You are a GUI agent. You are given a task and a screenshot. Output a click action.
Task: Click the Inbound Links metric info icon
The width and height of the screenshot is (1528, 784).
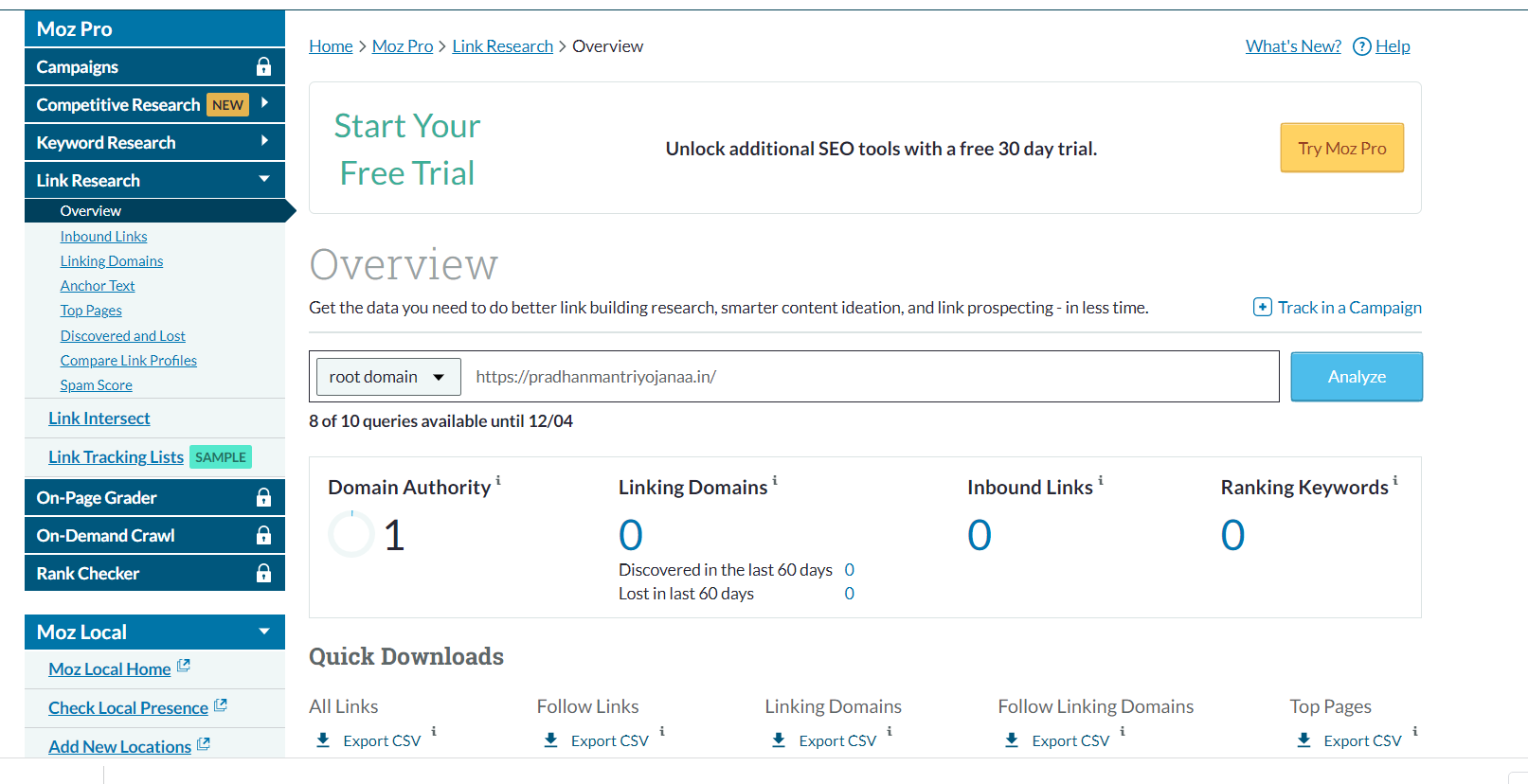point(1100,481)
